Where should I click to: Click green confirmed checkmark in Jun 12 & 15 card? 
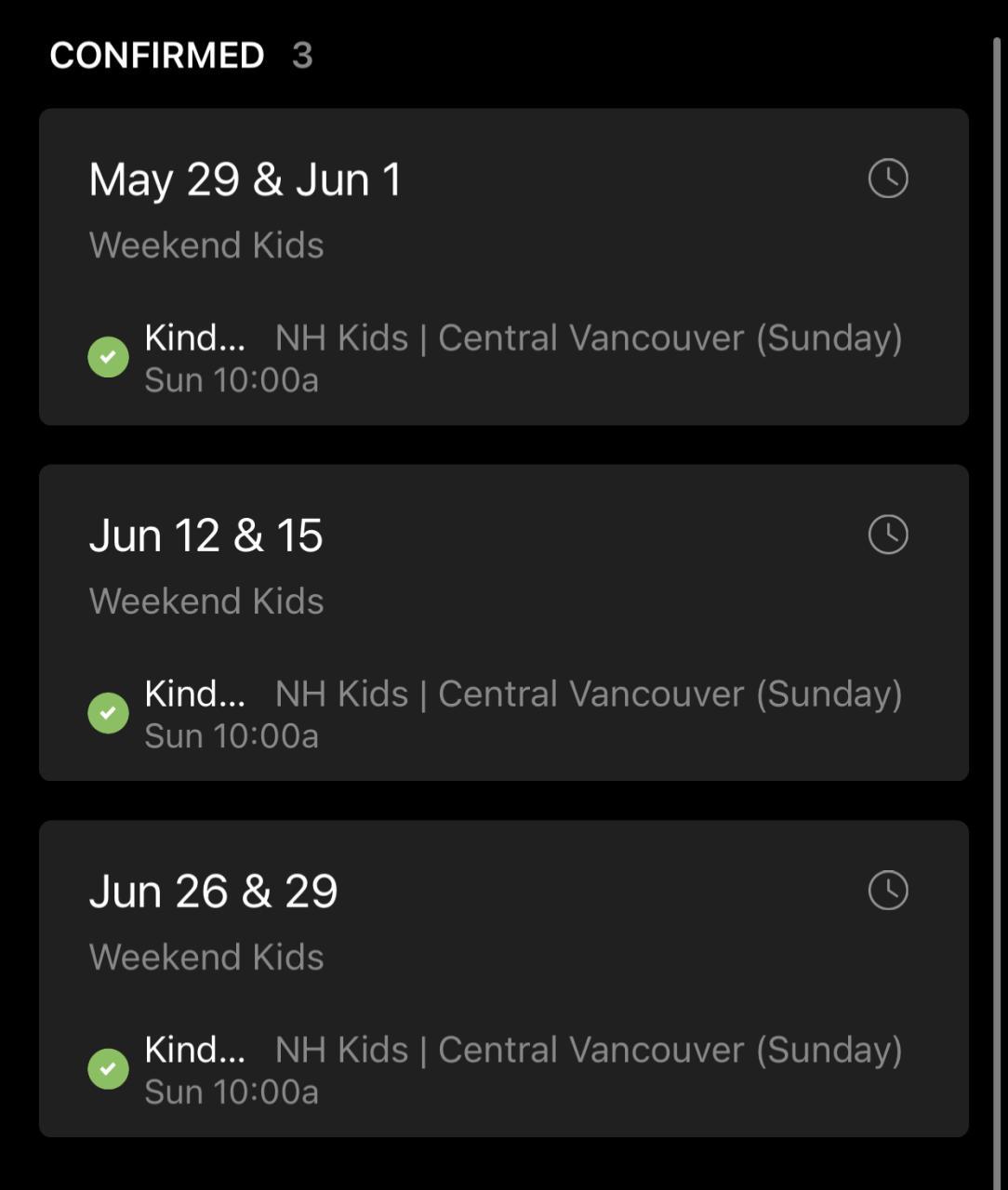point(108,713)
